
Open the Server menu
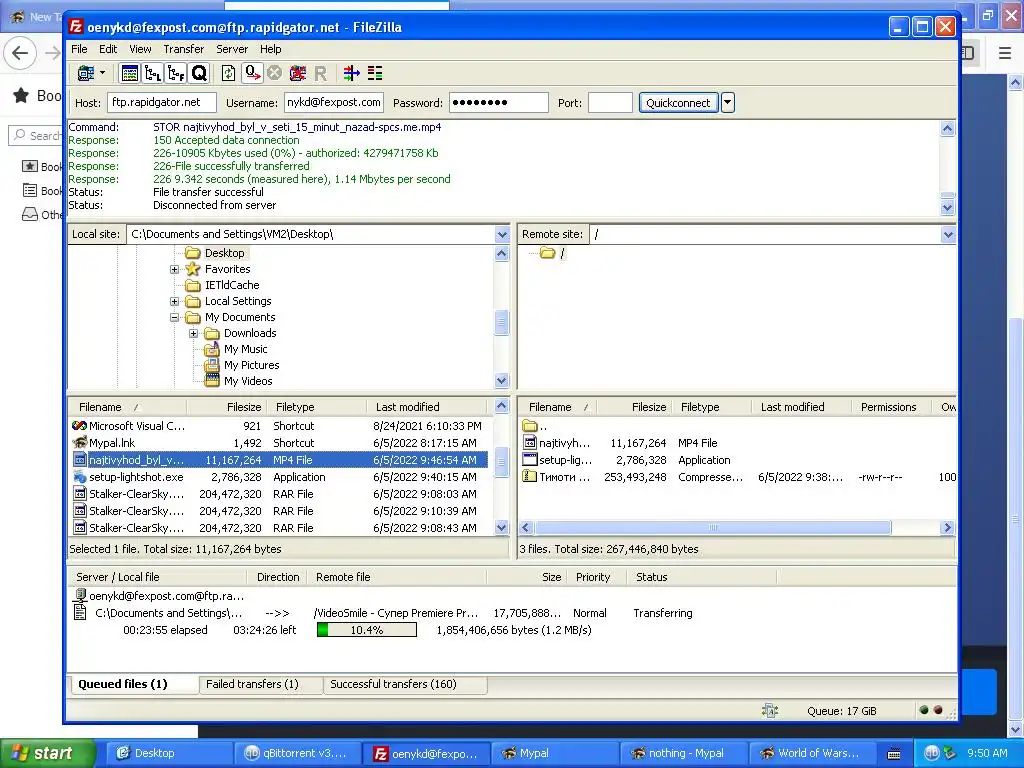(x=232, y=49)
